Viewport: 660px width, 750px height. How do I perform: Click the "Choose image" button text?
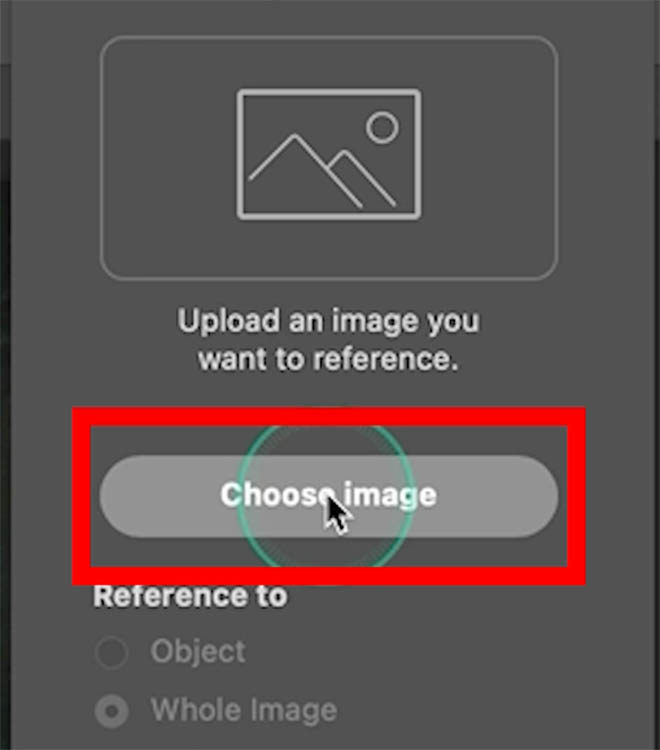pos(328,495)
